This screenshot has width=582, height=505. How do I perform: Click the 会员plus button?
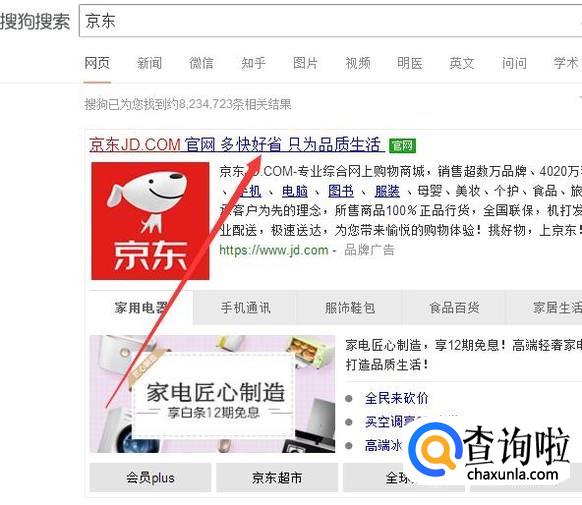(150, 478)
